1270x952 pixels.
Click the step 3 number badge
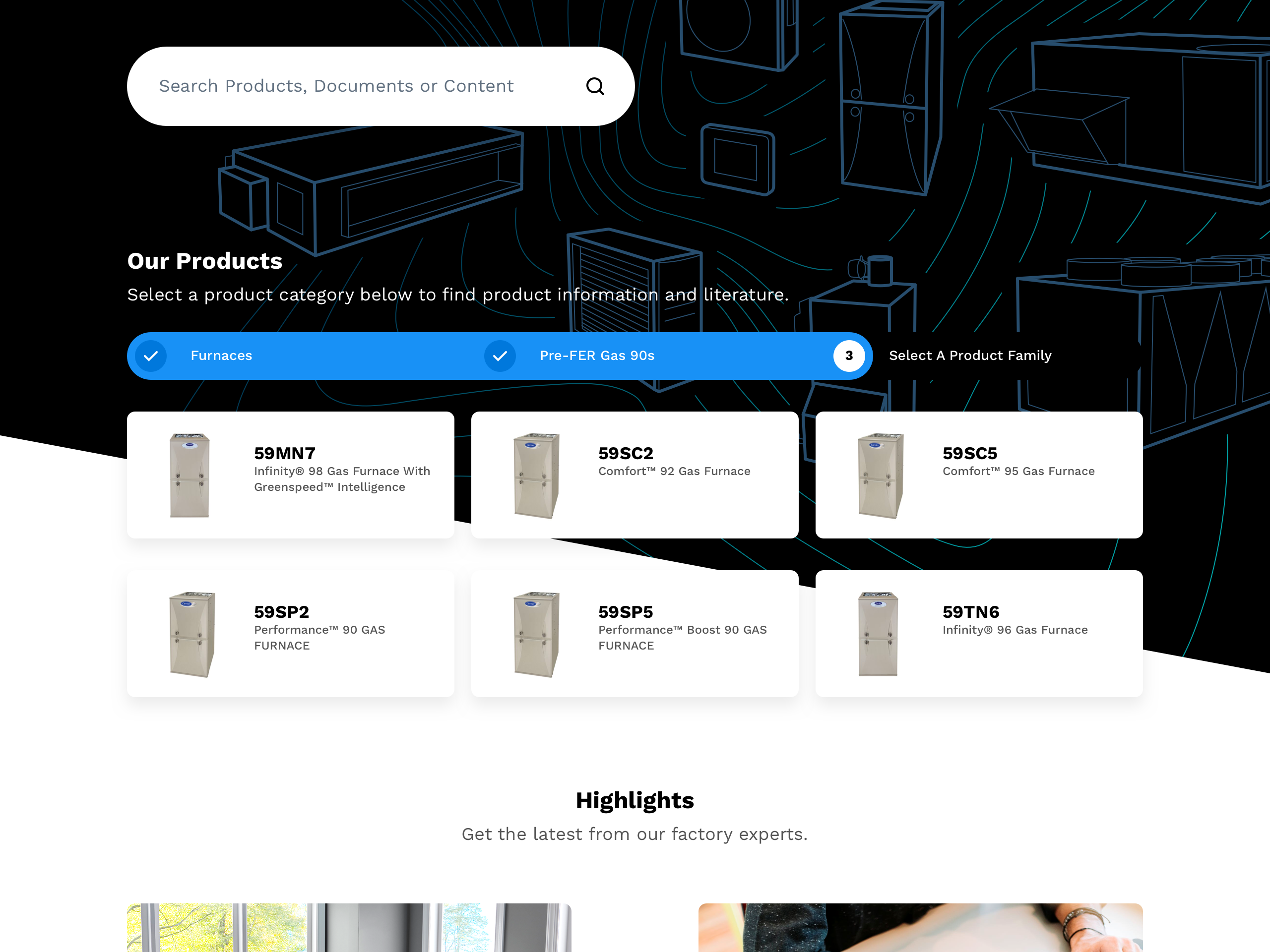[849, 356]
